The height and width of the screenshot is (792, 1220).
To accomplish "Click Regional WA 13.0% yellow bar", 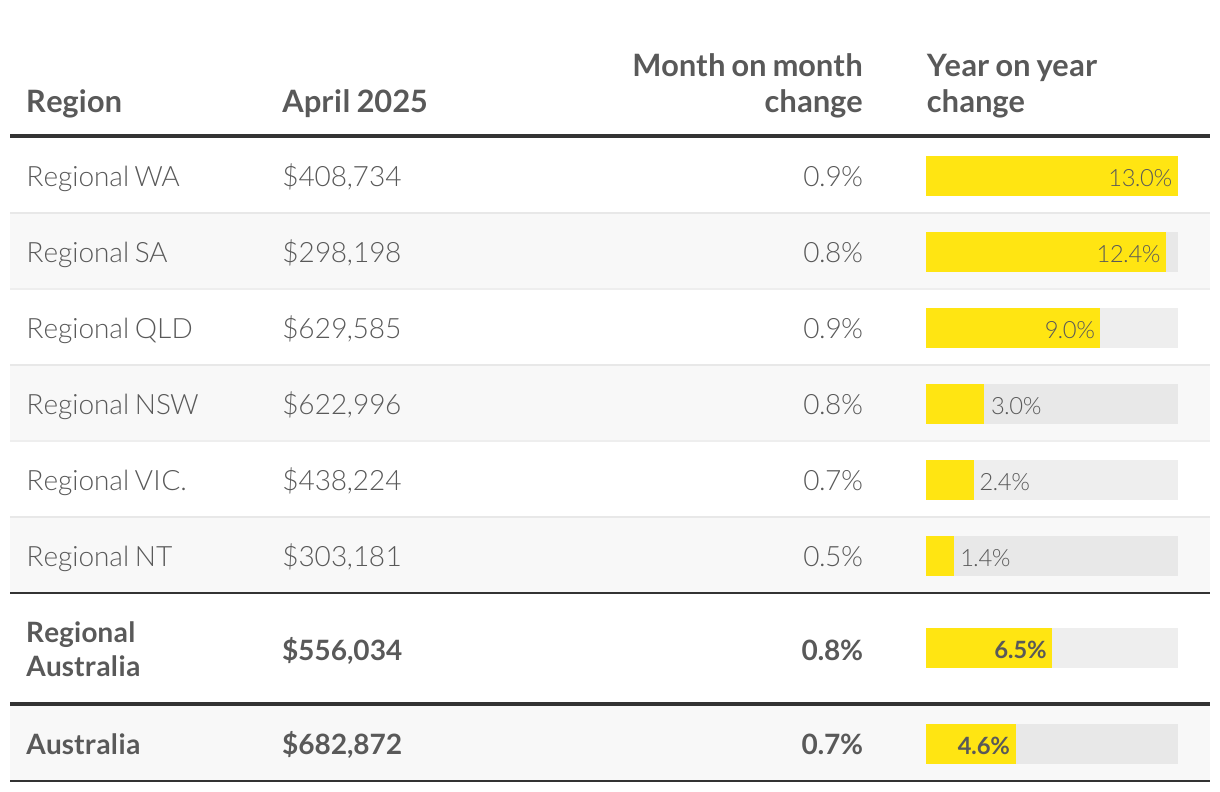I will coord(1050,177).
